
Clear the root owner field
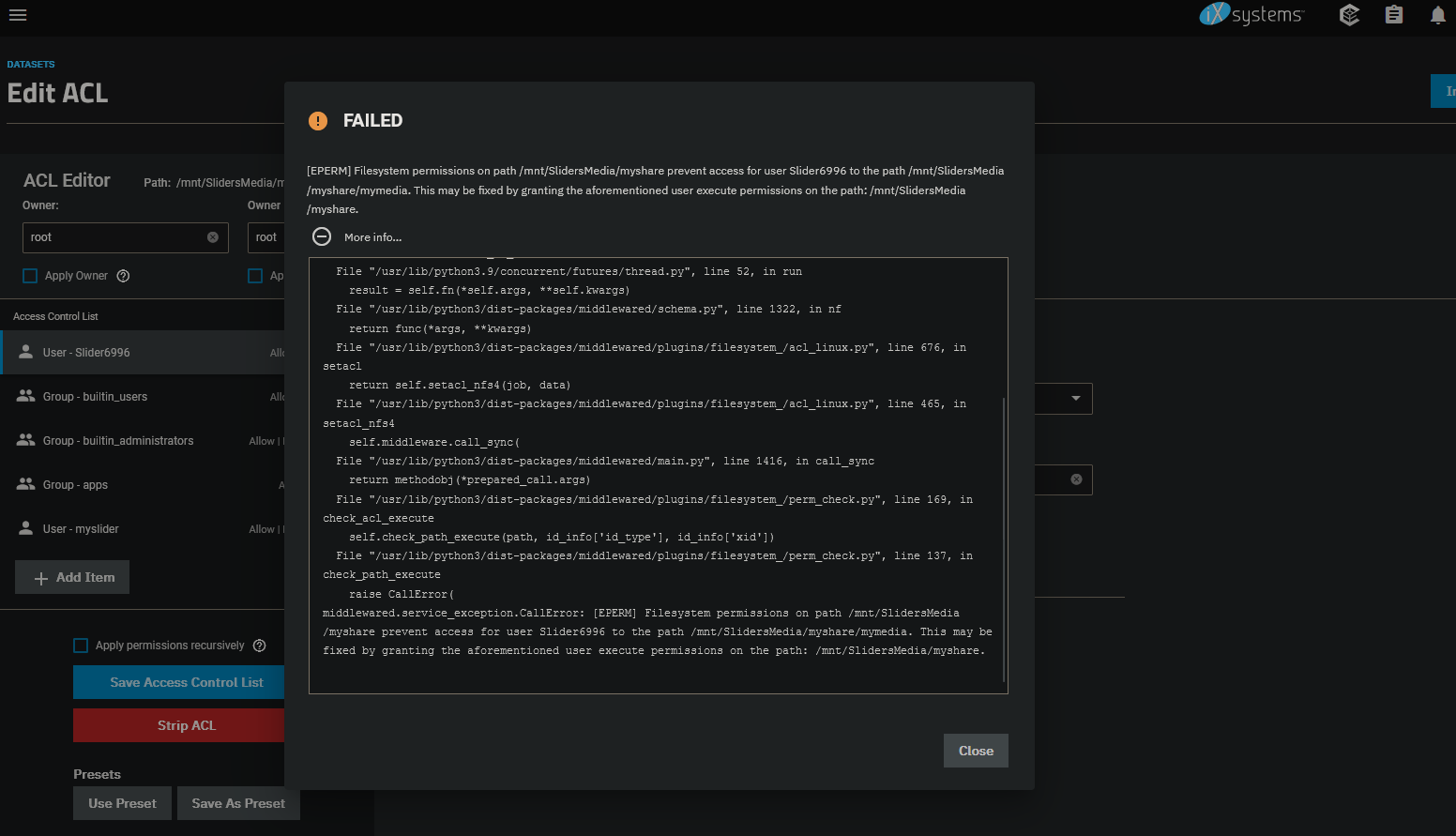click(213, 237)
